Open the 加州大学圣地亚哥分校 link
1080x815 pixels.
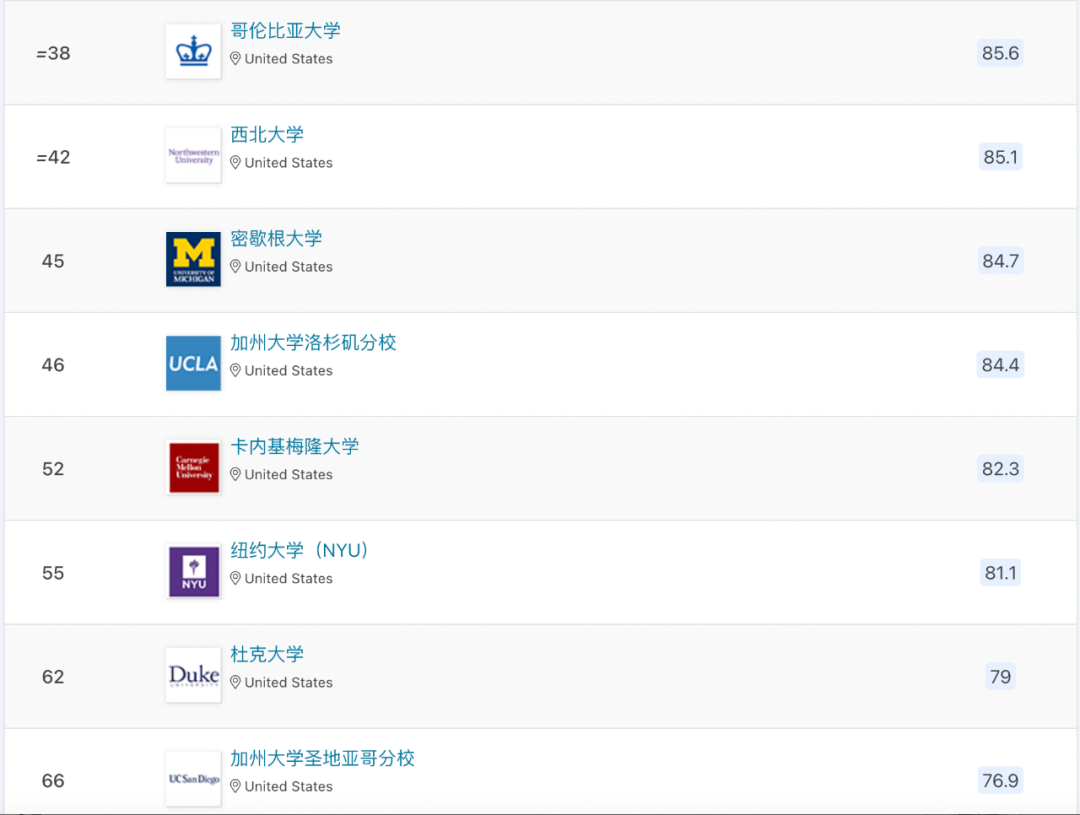pyautogui.click(x=322, y=759)
